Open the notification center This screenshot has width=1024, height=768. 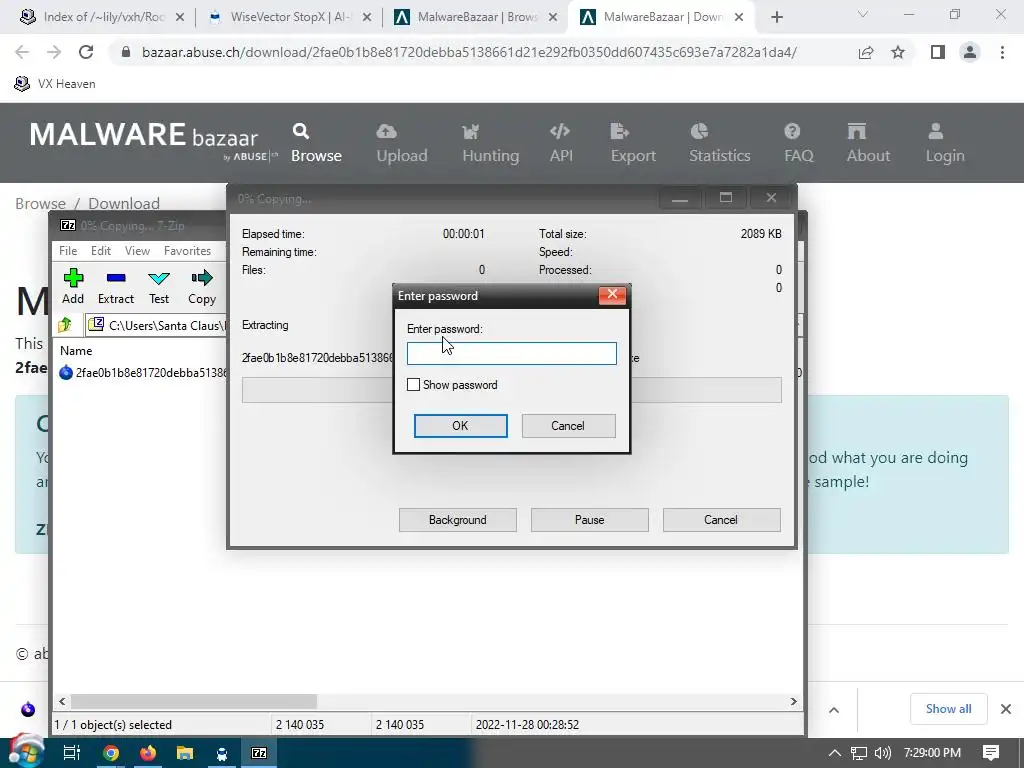pos(991,753)
